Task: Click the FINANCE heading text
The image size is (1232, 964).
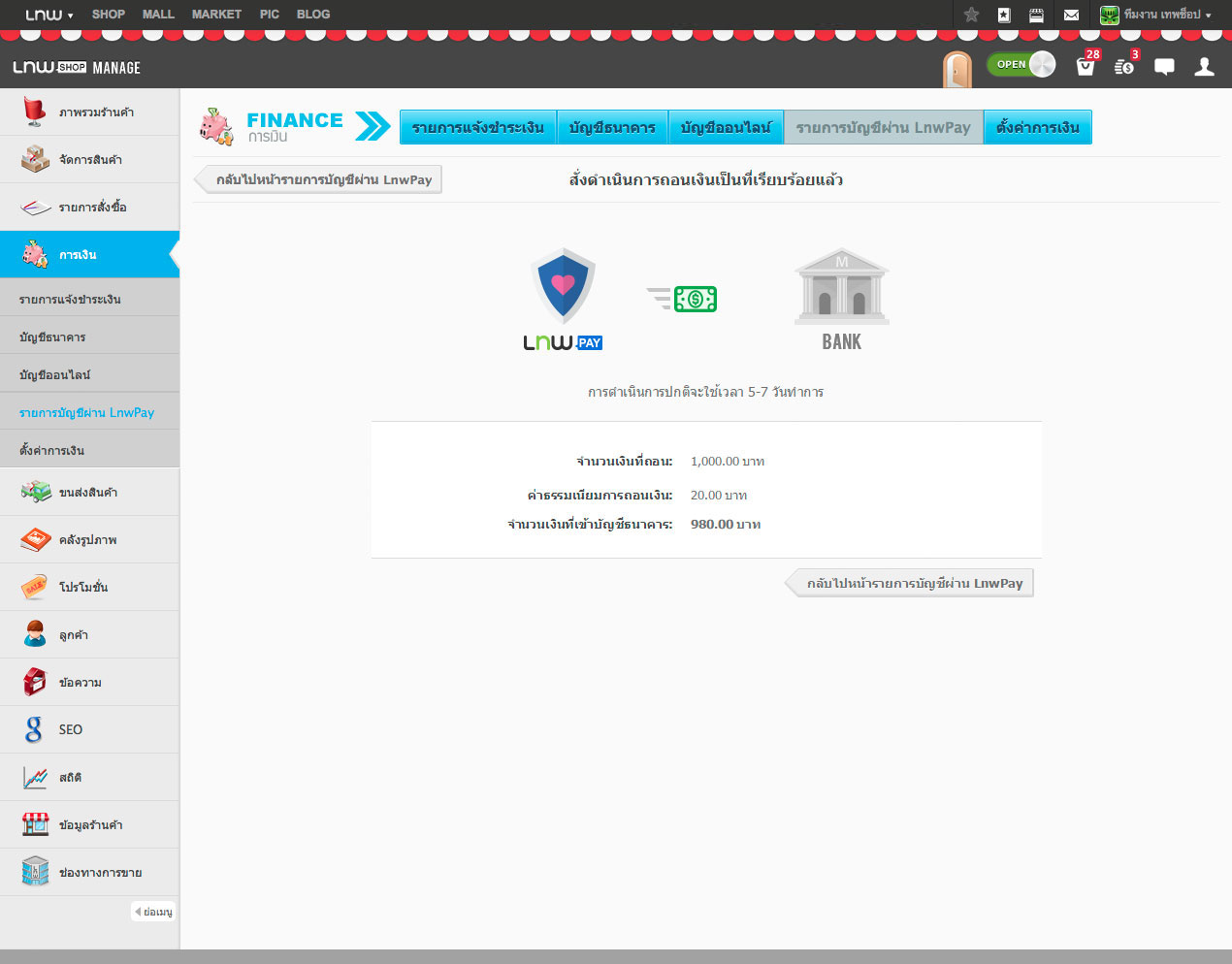Action: pyautogui.click(x=295, y=120)
